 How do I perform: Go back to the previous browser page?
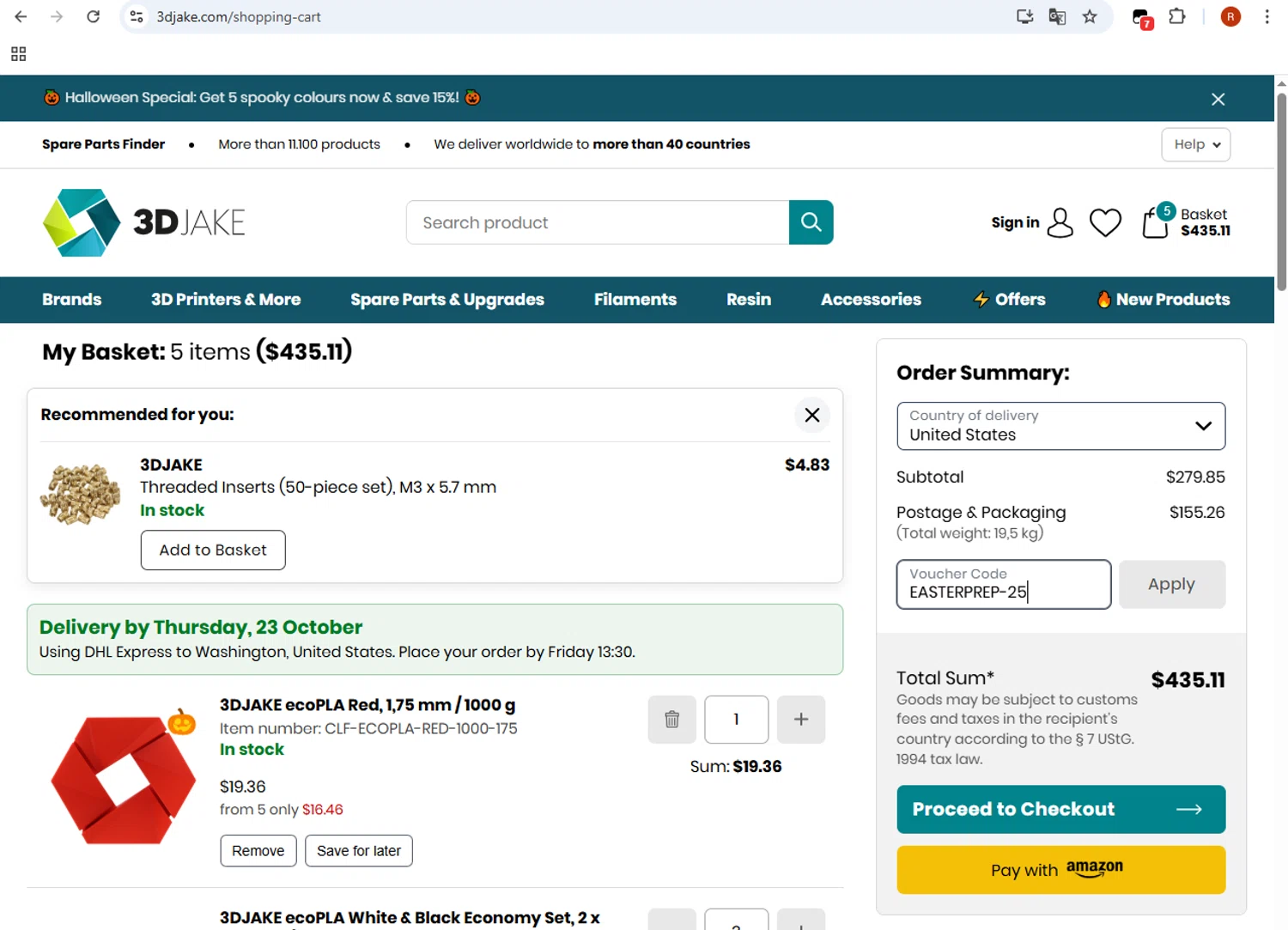(x=21, y=16)
